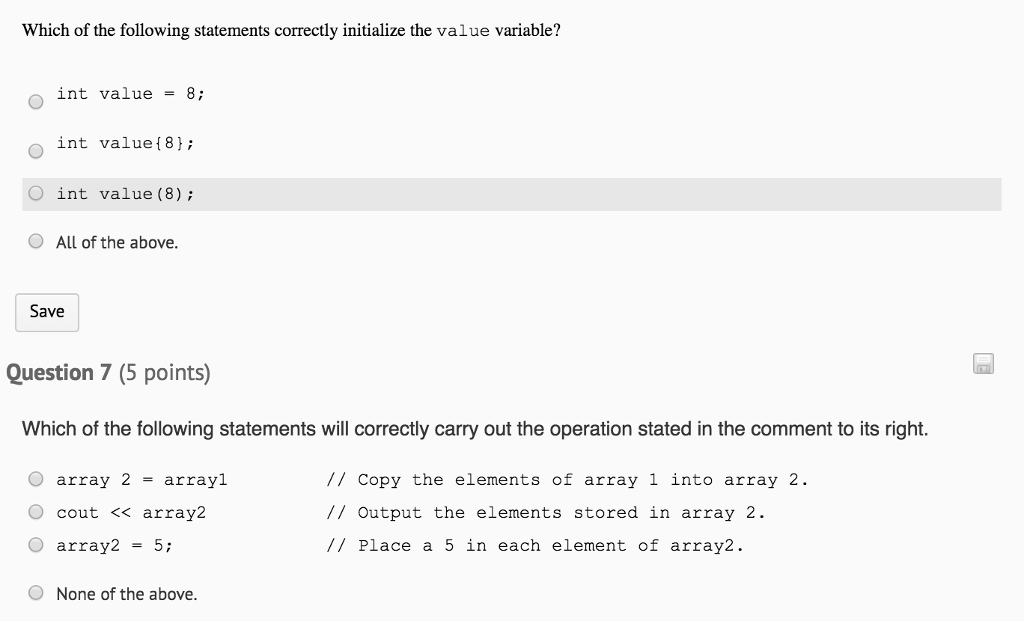Image resolution: width=1024 pixels, height=621 pixels.
Task: Select the 'int value = 8;' radio button
Action: pyautogui.click(x=35, y=100)
